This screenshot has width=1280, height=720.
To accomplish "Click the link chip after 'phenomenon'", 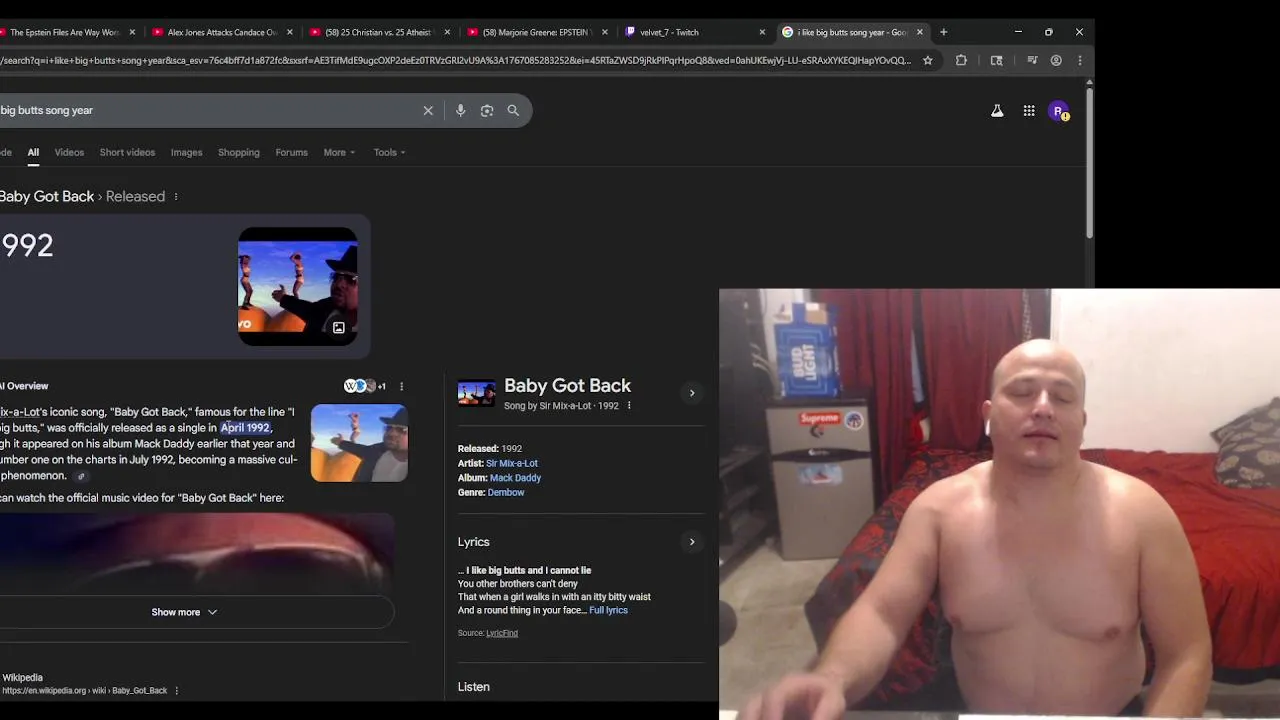I will (x=82, y=477).
